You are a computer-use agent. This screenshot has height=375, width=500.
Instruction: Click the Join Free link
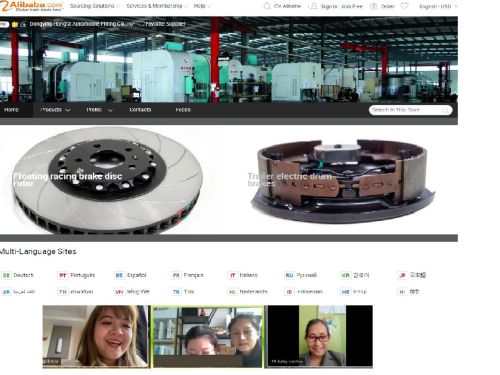click(352, 6)
